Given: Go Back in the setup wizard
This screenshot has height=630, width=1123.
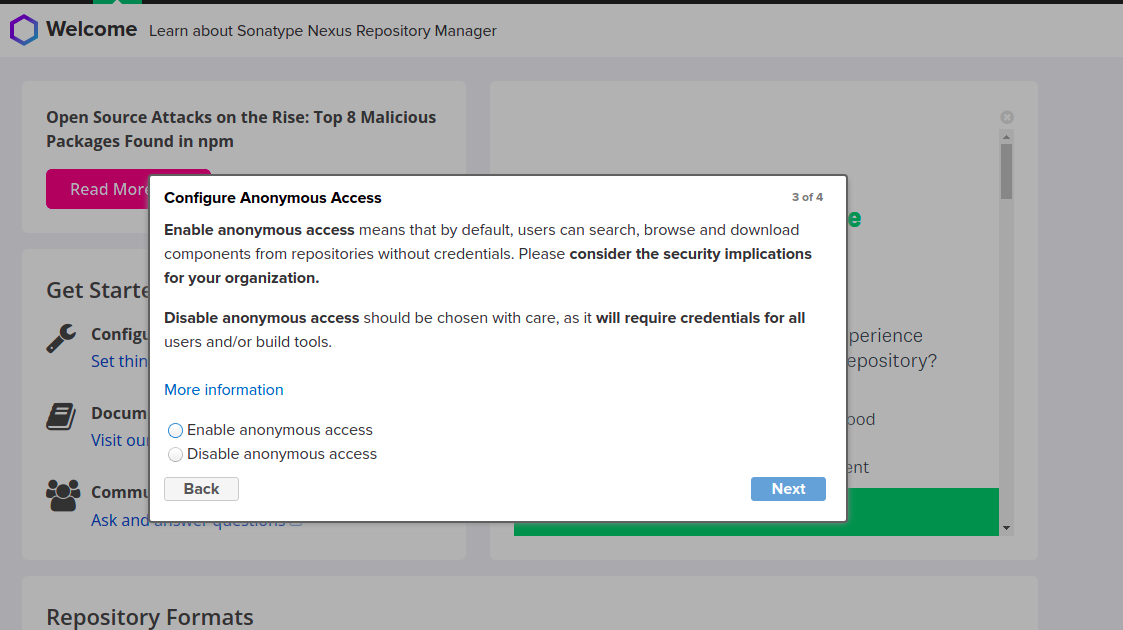Looking at the screenshot, I should pos(201,489).
